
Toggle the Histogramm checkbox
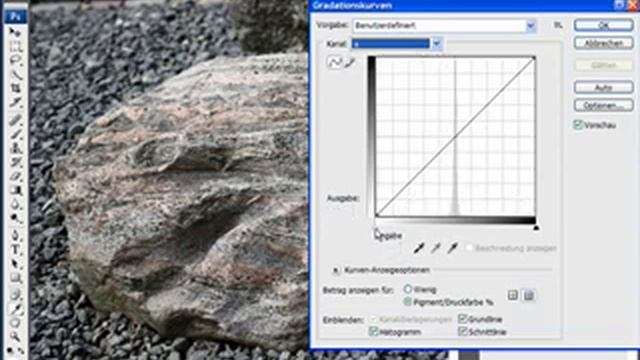coord(373,331)
